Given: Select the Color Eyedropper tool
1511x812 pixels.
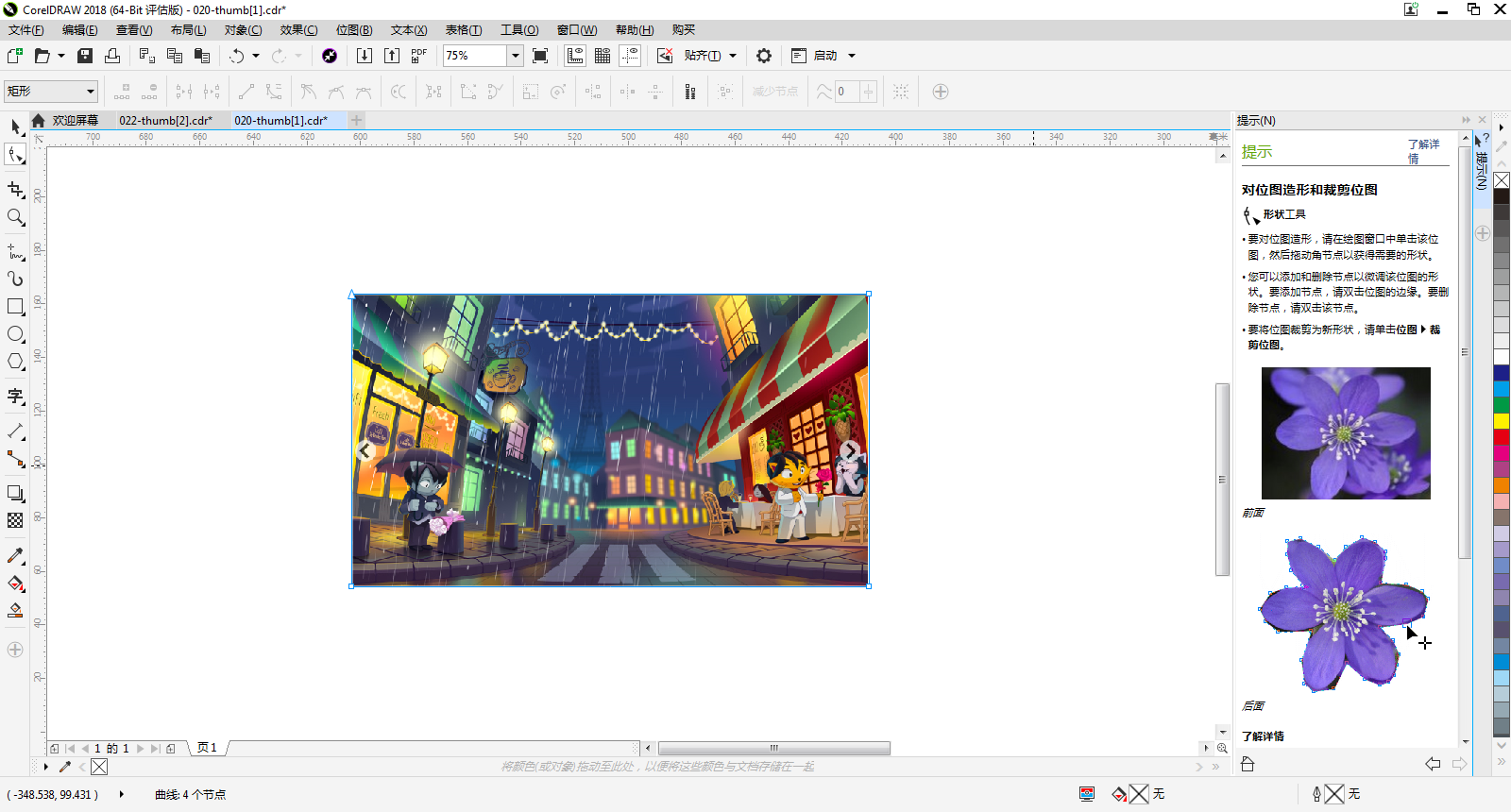Looking at the screenshot, I should point(15,556).
